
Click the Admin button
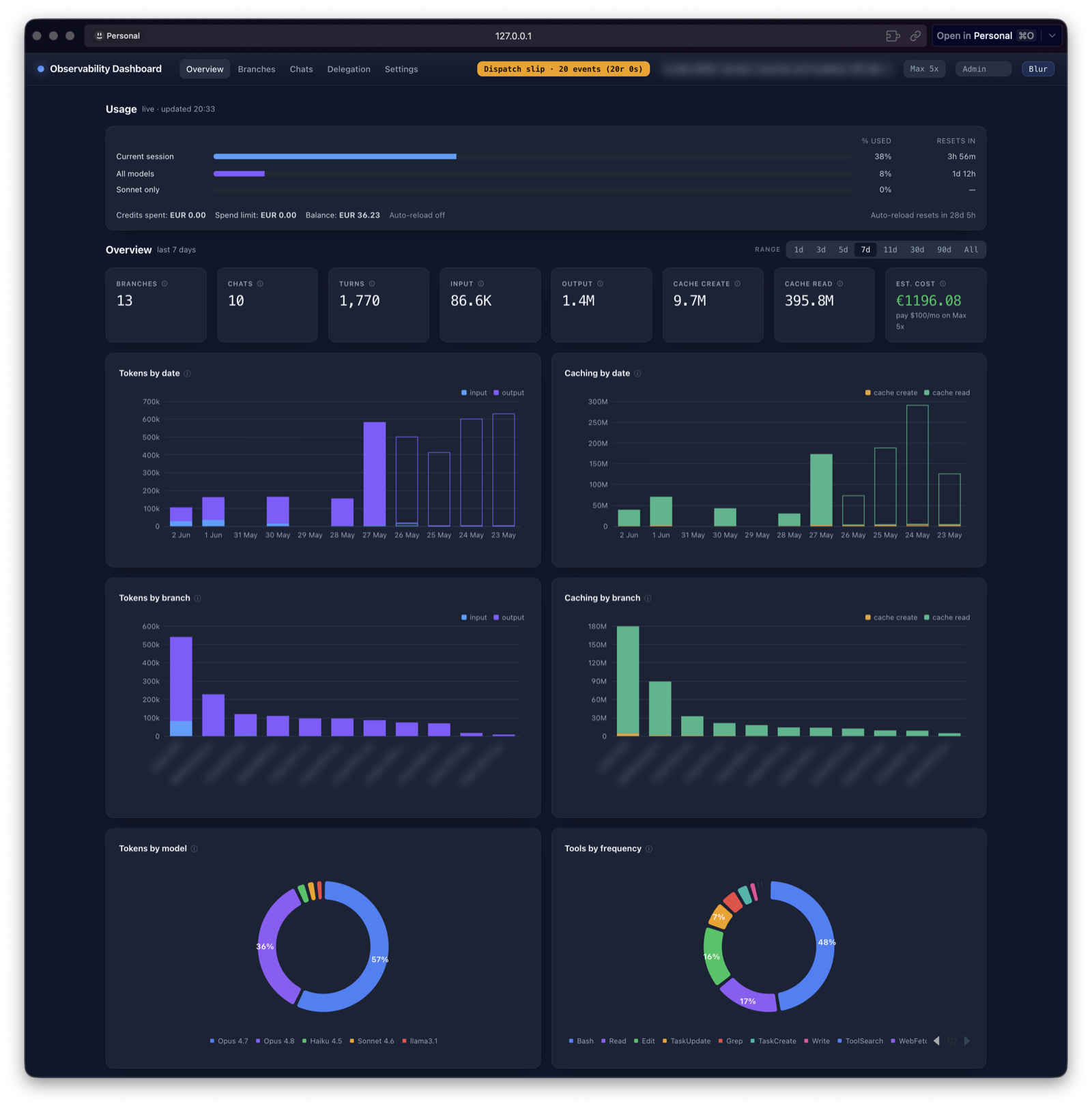point(983,69)
